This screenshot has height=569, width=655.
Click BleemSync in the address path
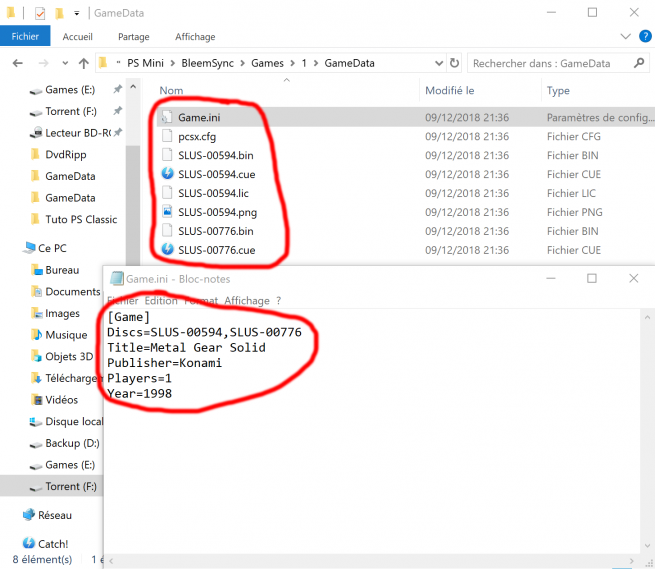click(208, 63)
